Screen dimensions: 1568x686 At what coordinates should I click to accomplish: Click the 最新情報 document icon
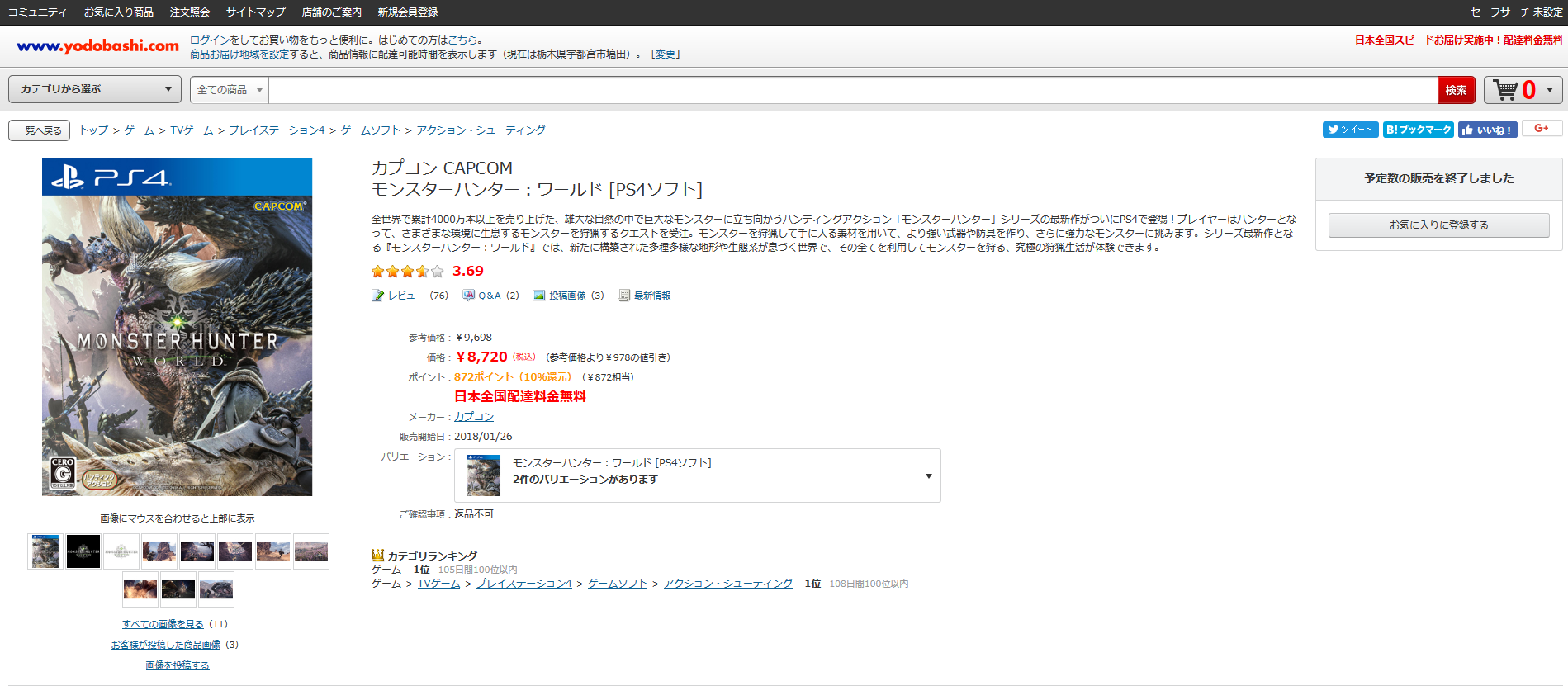624,296
